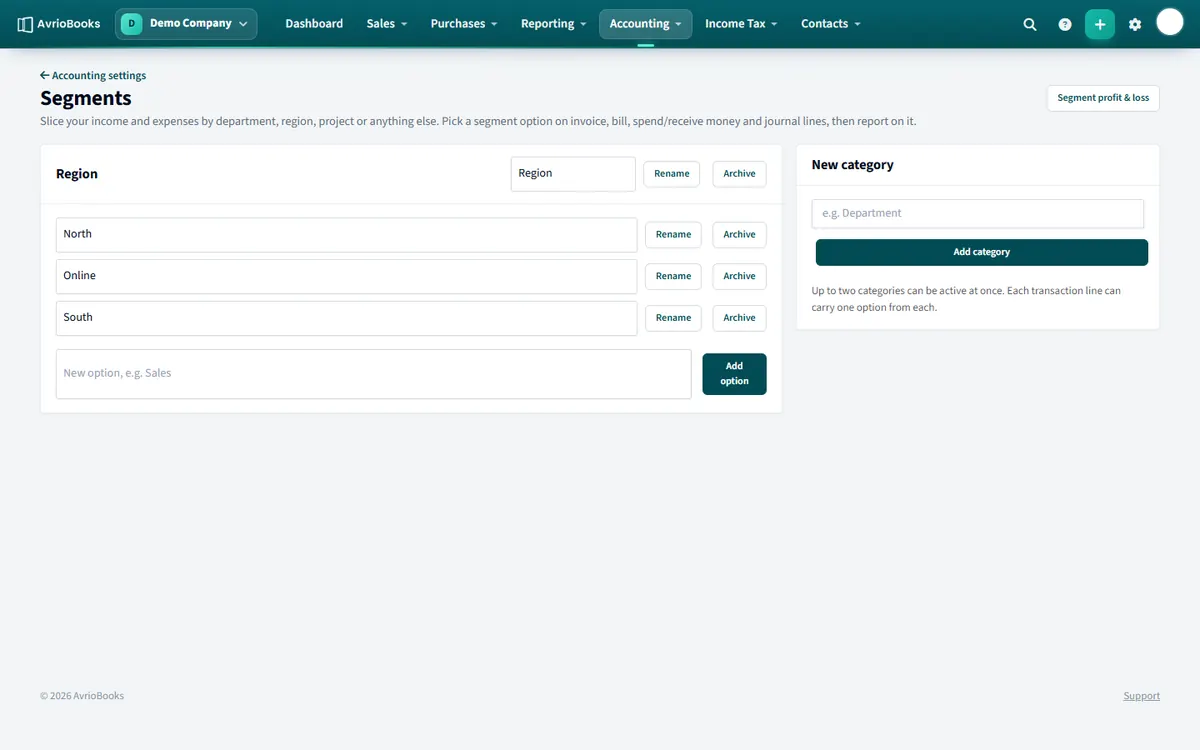Rename the Region category

(x=672, y=174)
